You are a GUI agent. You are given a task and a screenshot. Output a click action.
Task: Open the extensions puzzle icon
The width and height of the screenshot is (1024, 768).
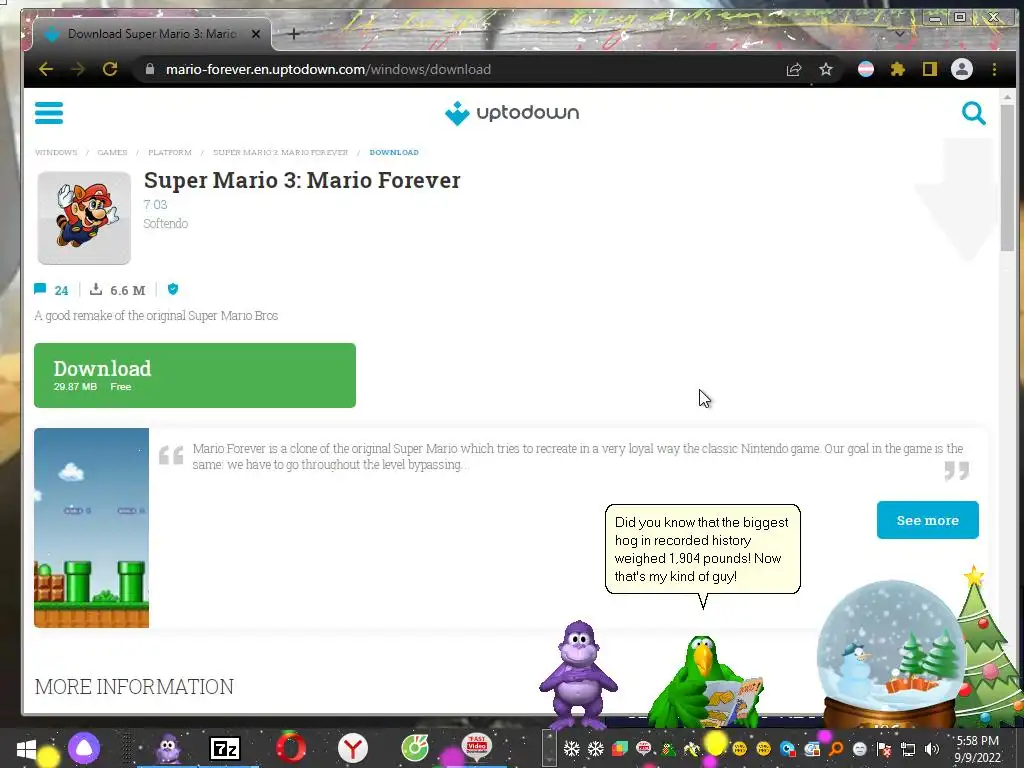point(898,69)
